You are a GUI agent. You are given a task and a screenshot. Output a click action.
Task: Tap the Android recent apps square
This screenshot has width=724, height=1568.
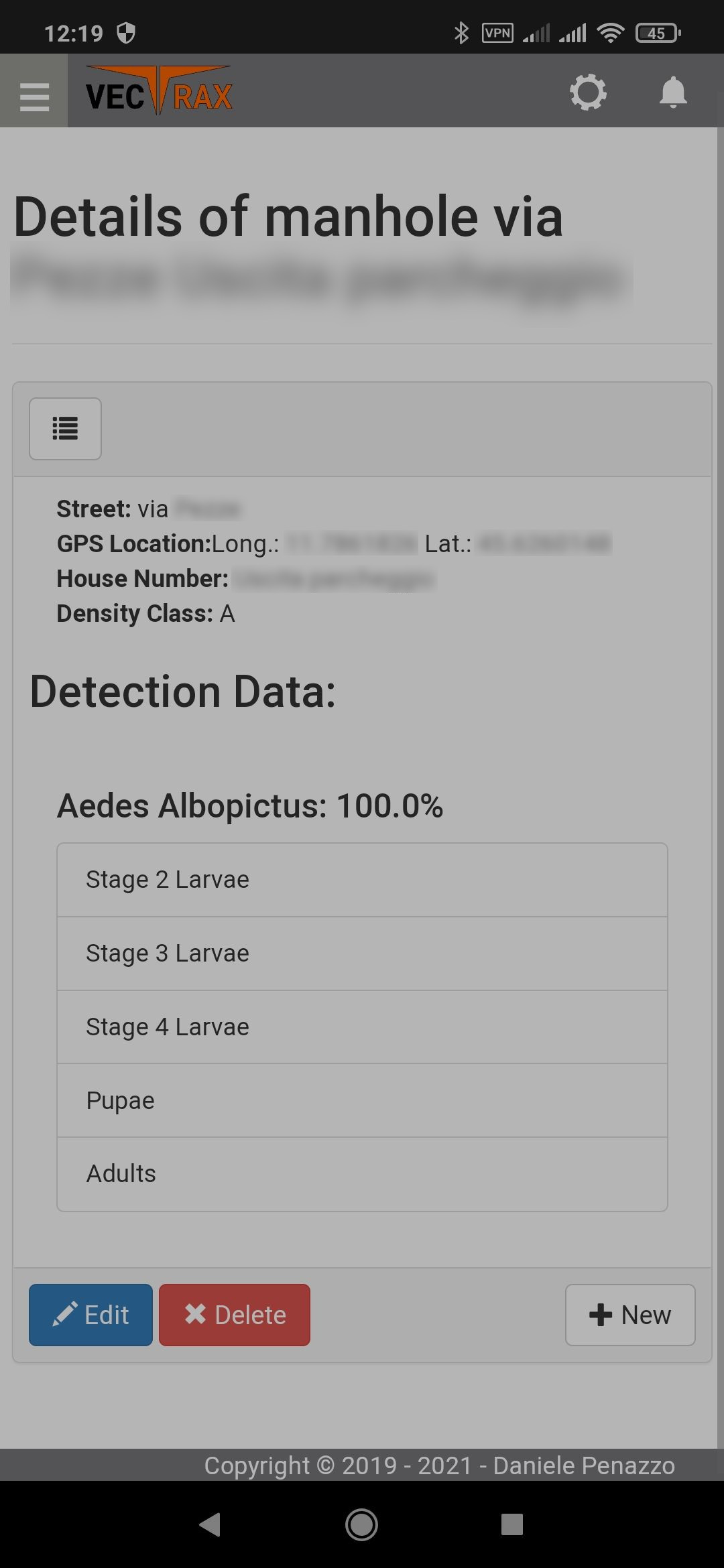point(512,1524)
